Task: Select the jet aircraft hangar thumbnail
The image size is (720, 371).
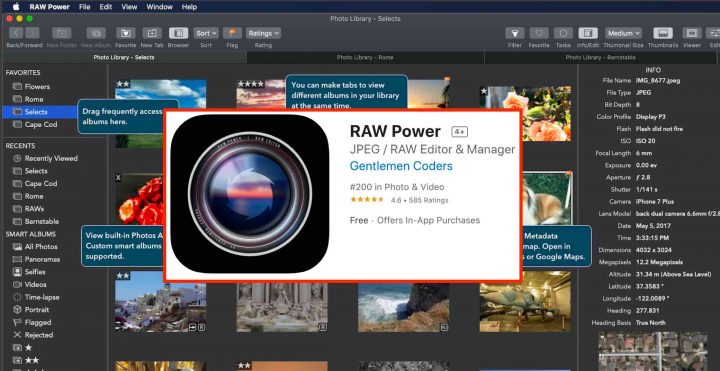Action: click(x=525, y=302)
